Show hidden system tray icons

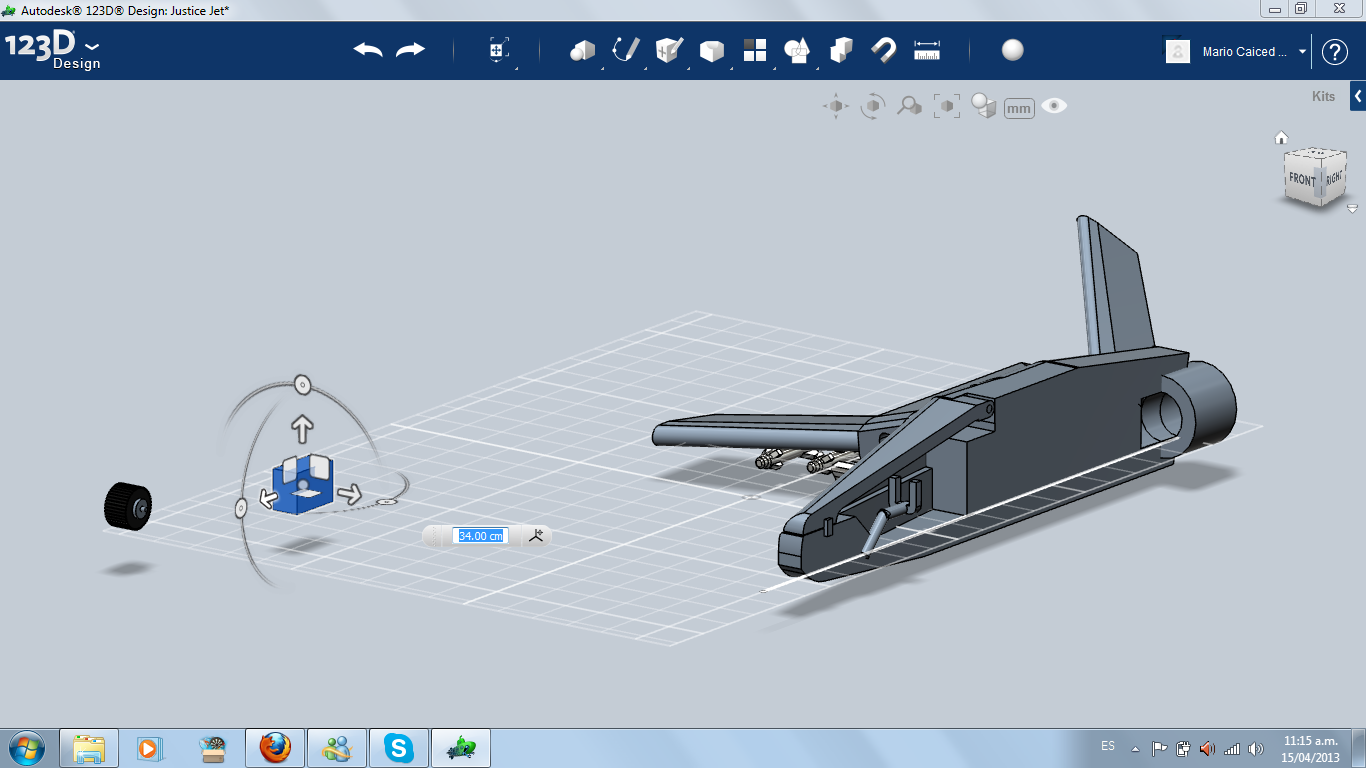(1136, 749)
